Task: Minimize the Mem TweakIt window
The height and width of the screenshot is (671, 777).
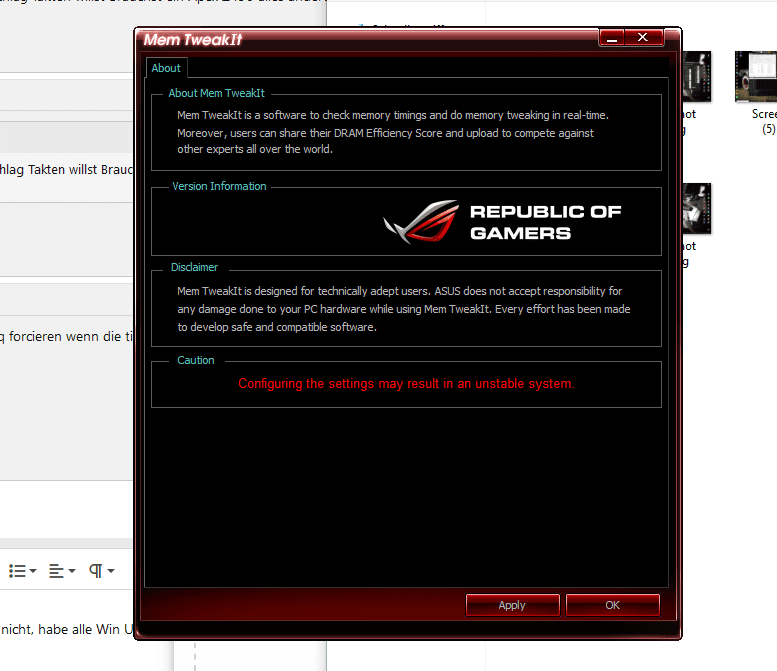Action: pyautogui.click(x=612, y=38)
